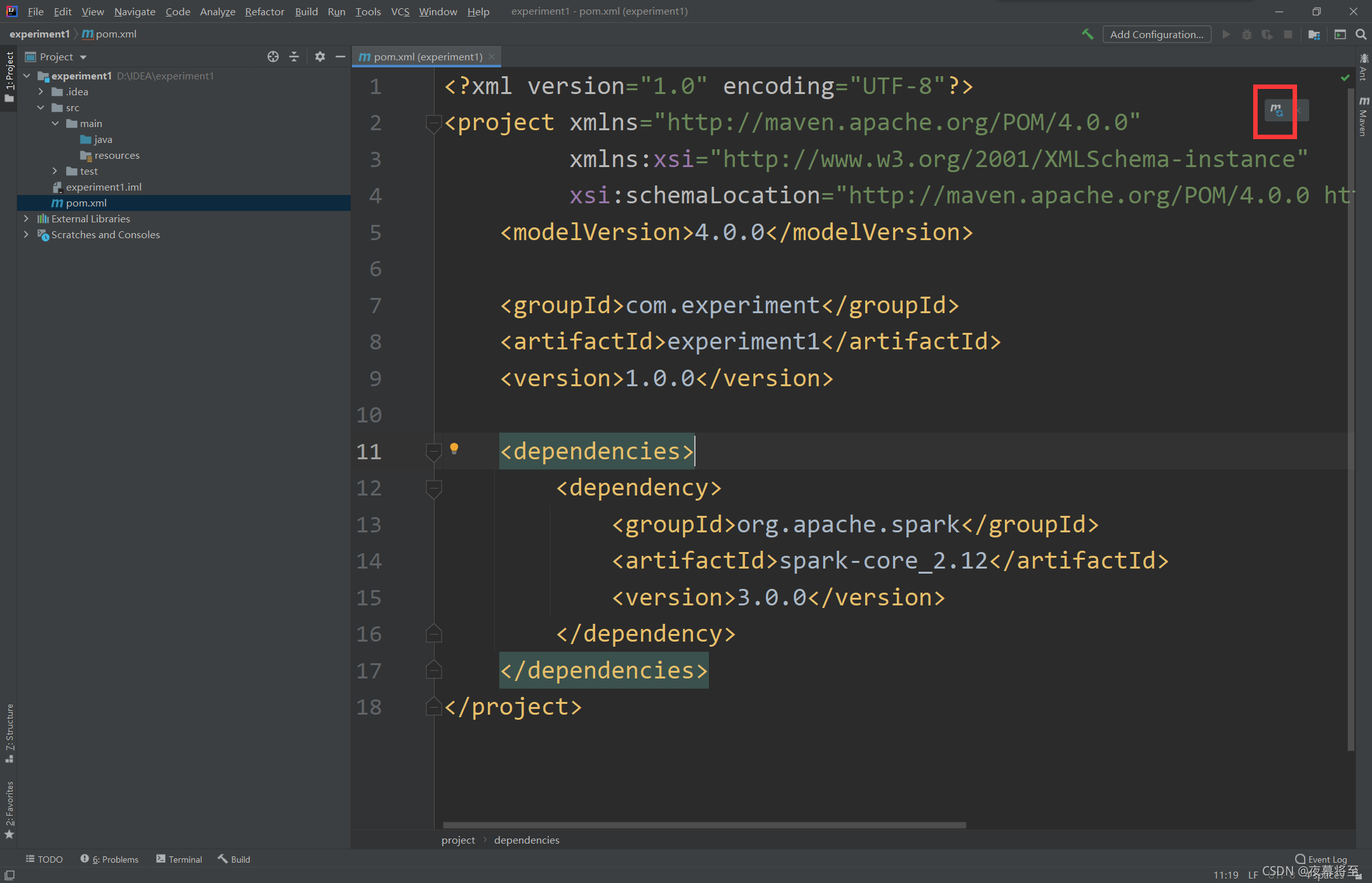Toggle the Structure tool window

pos(9,732)
